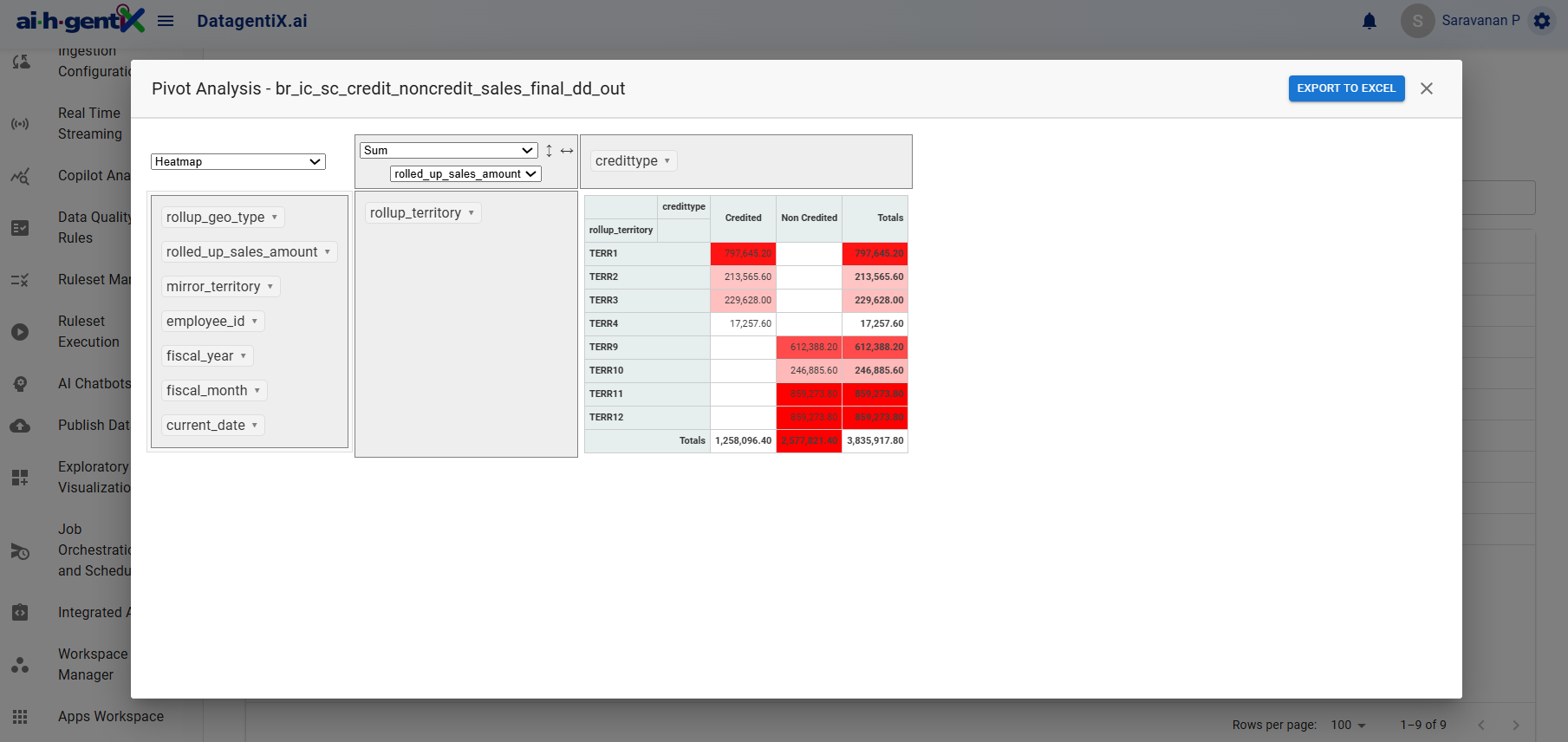Viewport: 1568px width, 742px height.
Task: Select the TERR1 Credited heatmap cell
Action: pyautogui.click(x=743, y=254)
